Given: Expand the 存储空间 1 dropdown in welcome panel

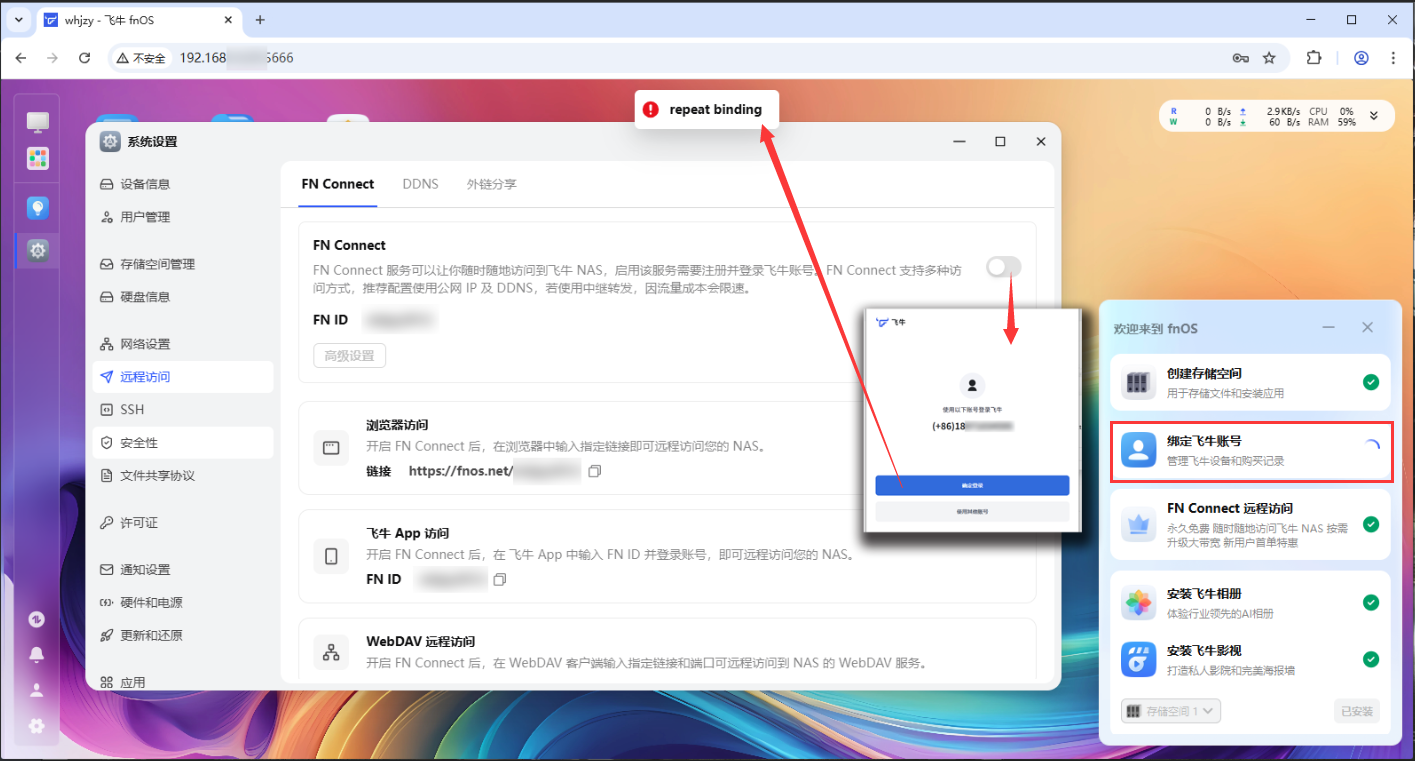Looking at the screenshot, I should (x=1170, y=710).
